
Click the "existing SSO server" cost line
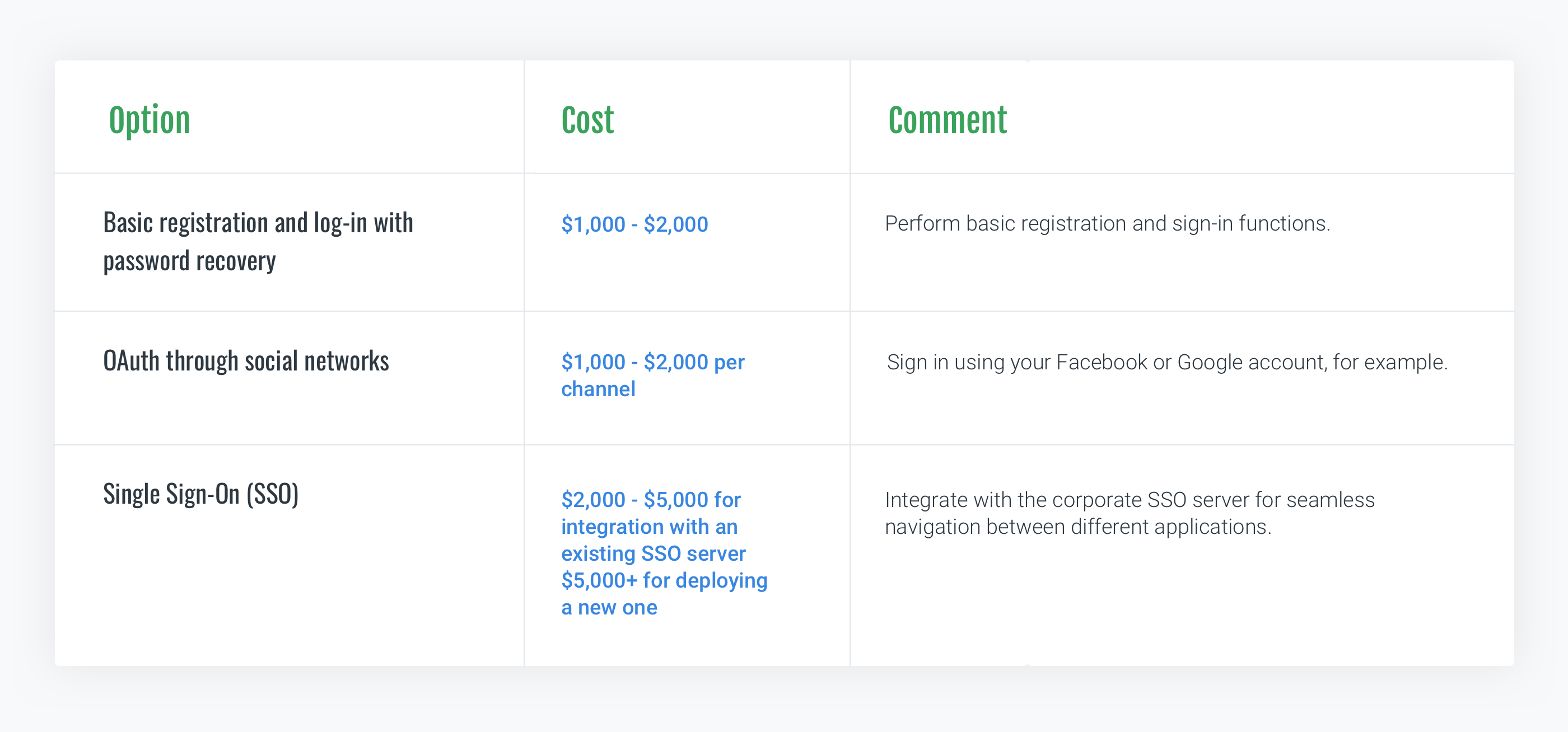click(x=653, y=553)
